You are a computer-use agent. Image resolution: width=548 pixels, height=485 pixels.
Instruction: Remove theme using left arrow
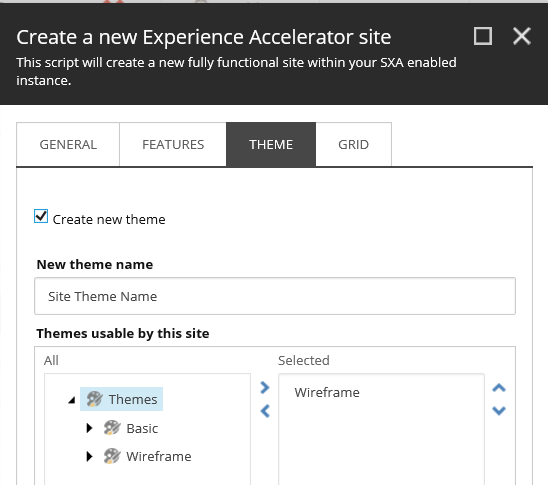pyautogui.click(x=265, y=411)
